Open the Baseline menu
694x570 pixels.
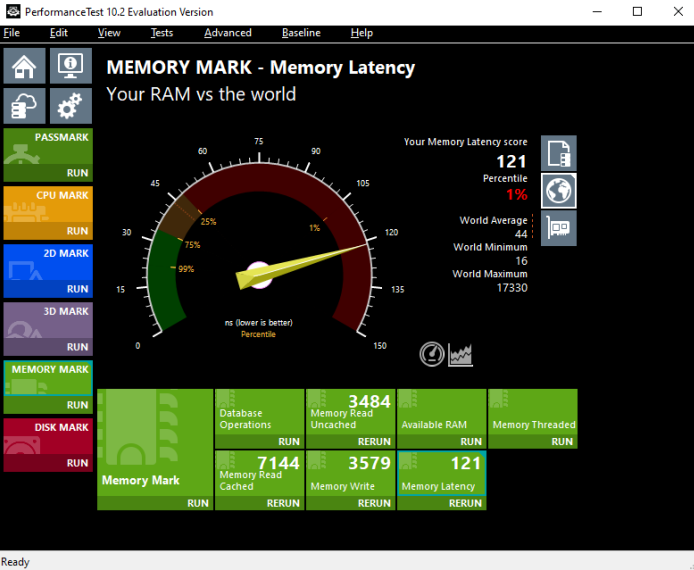301,33
